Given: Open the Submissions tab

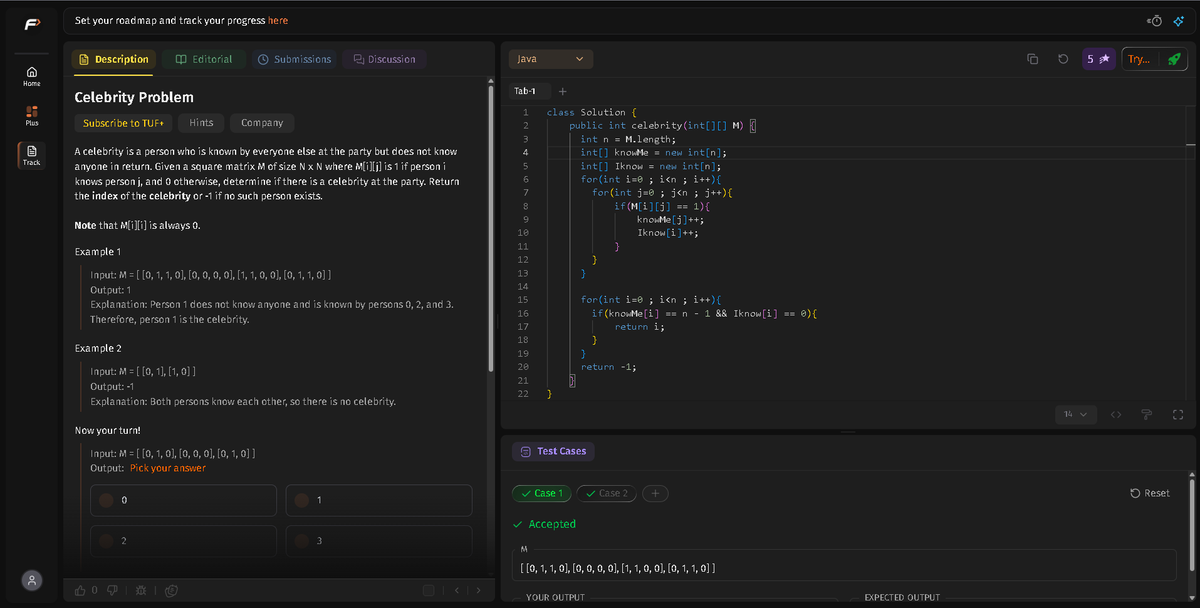Looking at the screenshot, I should pyautogui.click(x=294, y=60).
